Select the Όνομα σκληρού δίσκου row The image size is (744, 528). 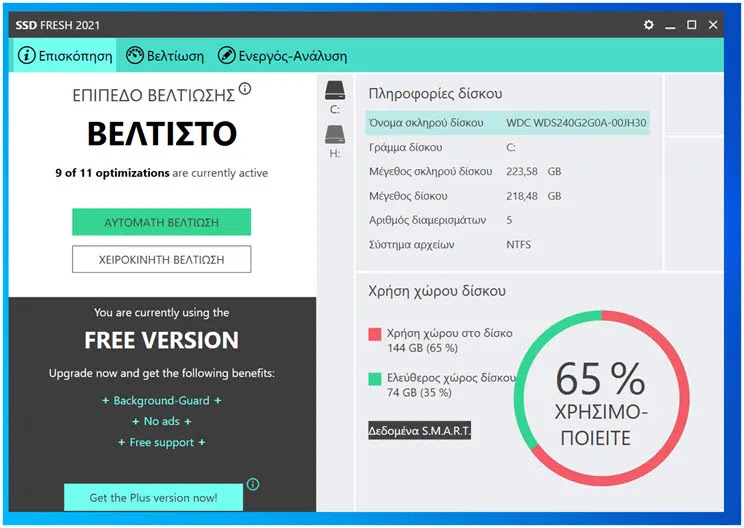pos(507,123)
